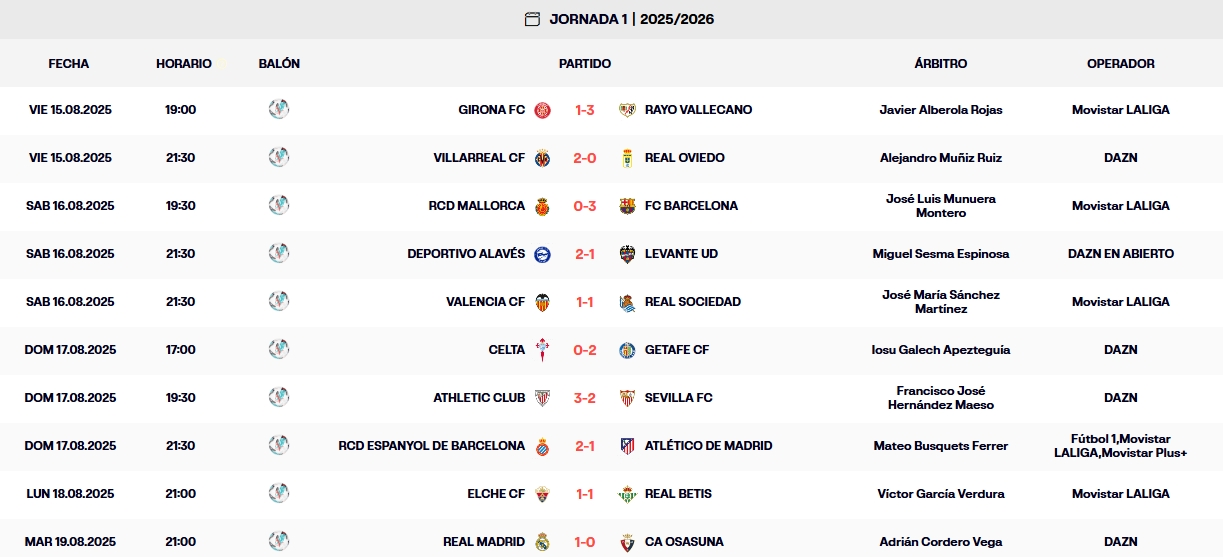Open the Athletic Club 3-2 Sevilla result

(585, 398)
